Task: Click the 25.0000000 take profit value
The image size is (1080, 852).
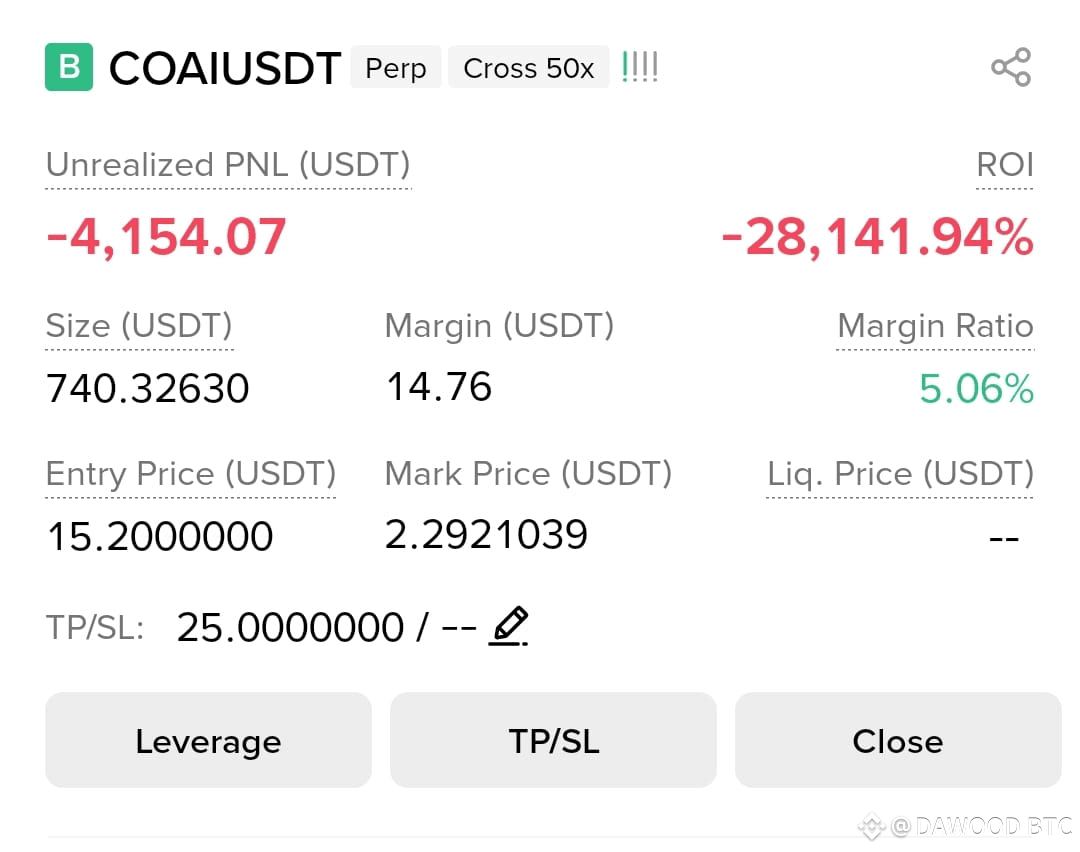Action: (290, 627)
